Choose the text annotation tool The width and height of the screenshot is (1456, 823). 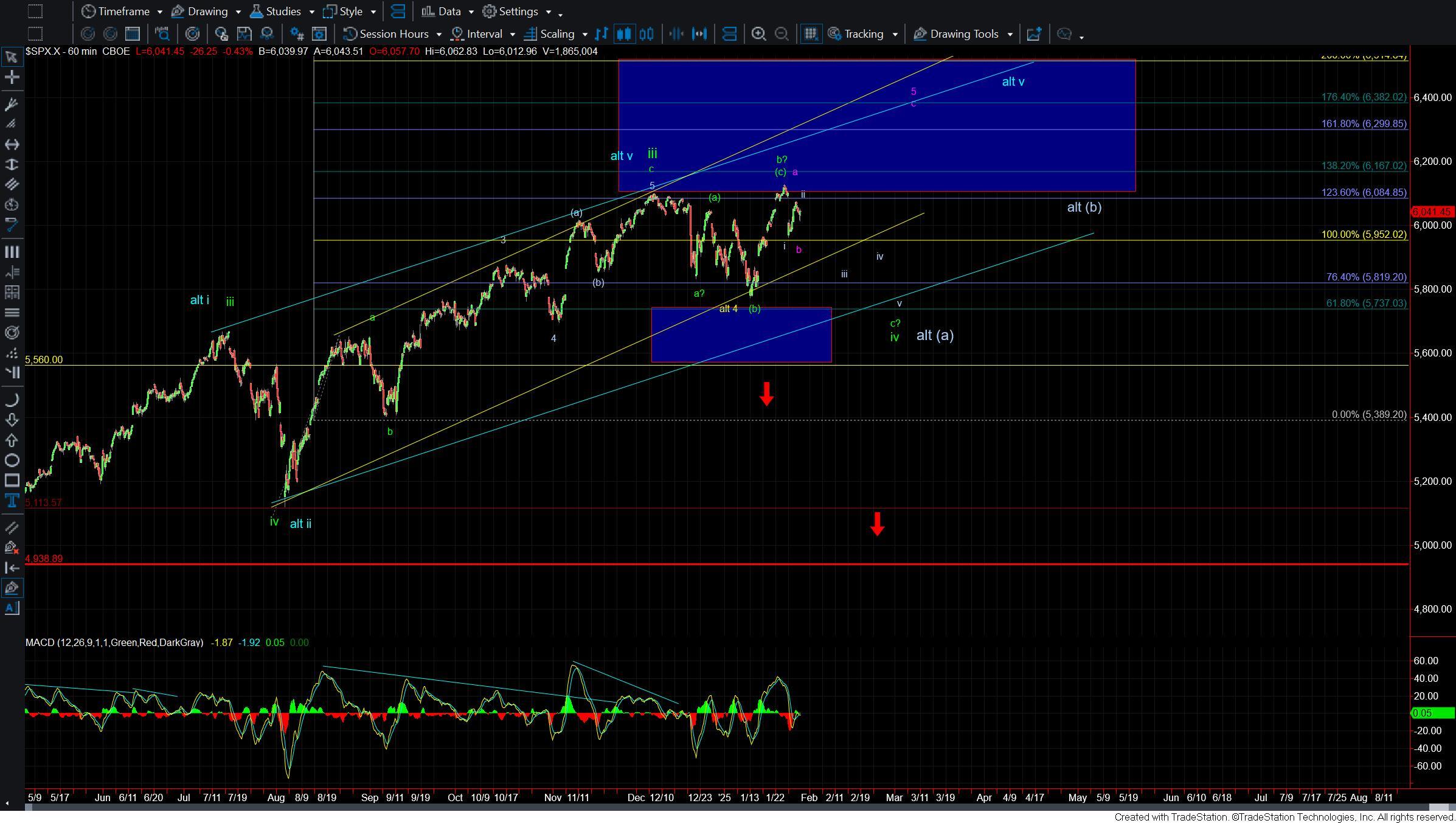click(x=12, y=501)
